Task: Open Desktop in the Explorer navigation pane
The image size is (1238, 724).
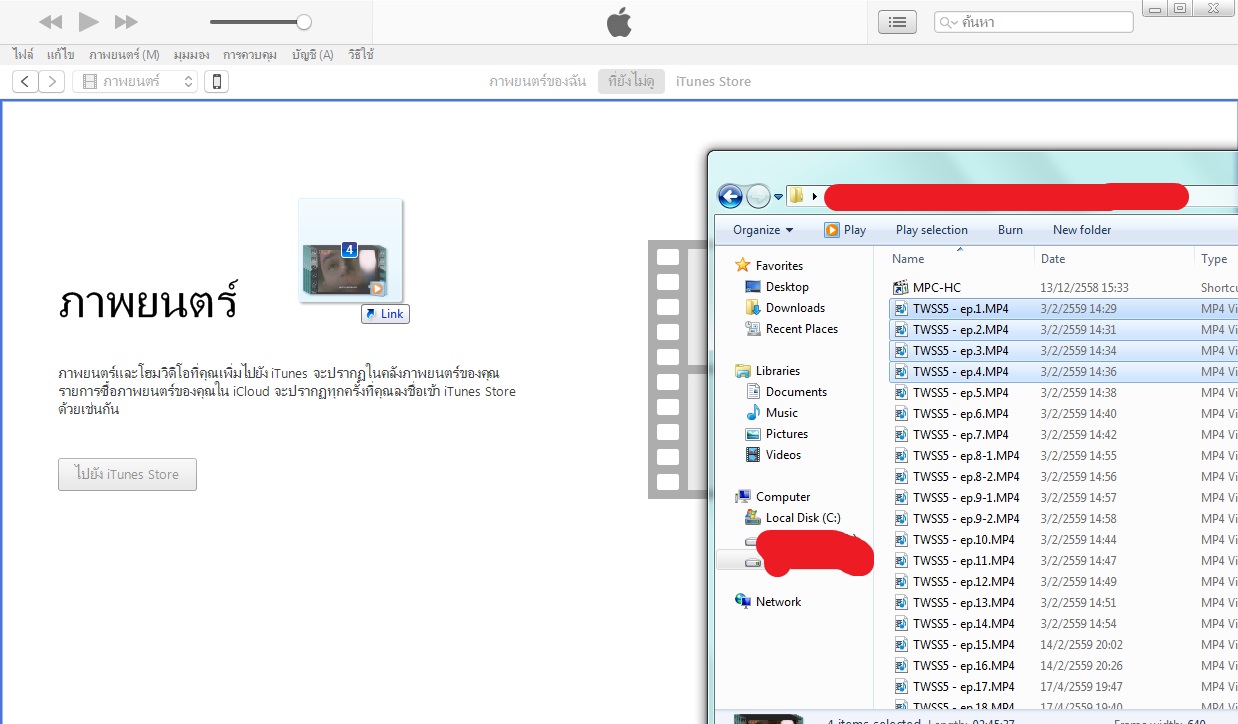Action: click(777, 287)
